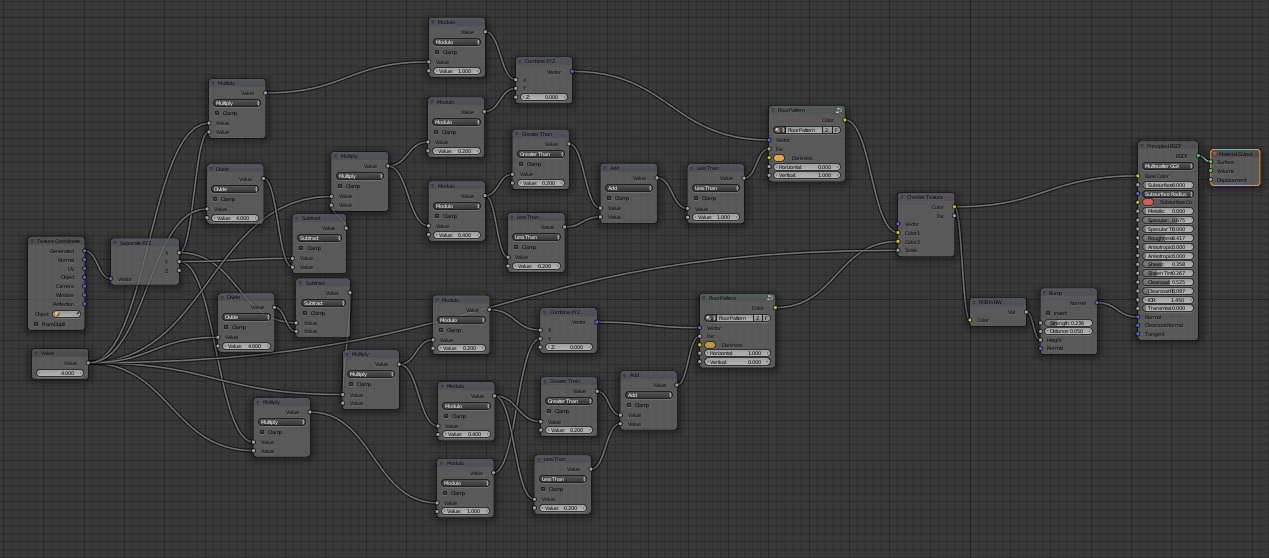The height and width of the screenshot is (558, 1269).
Task: Click Color output socket of top FloorPattern node
Action: (845, 120)
